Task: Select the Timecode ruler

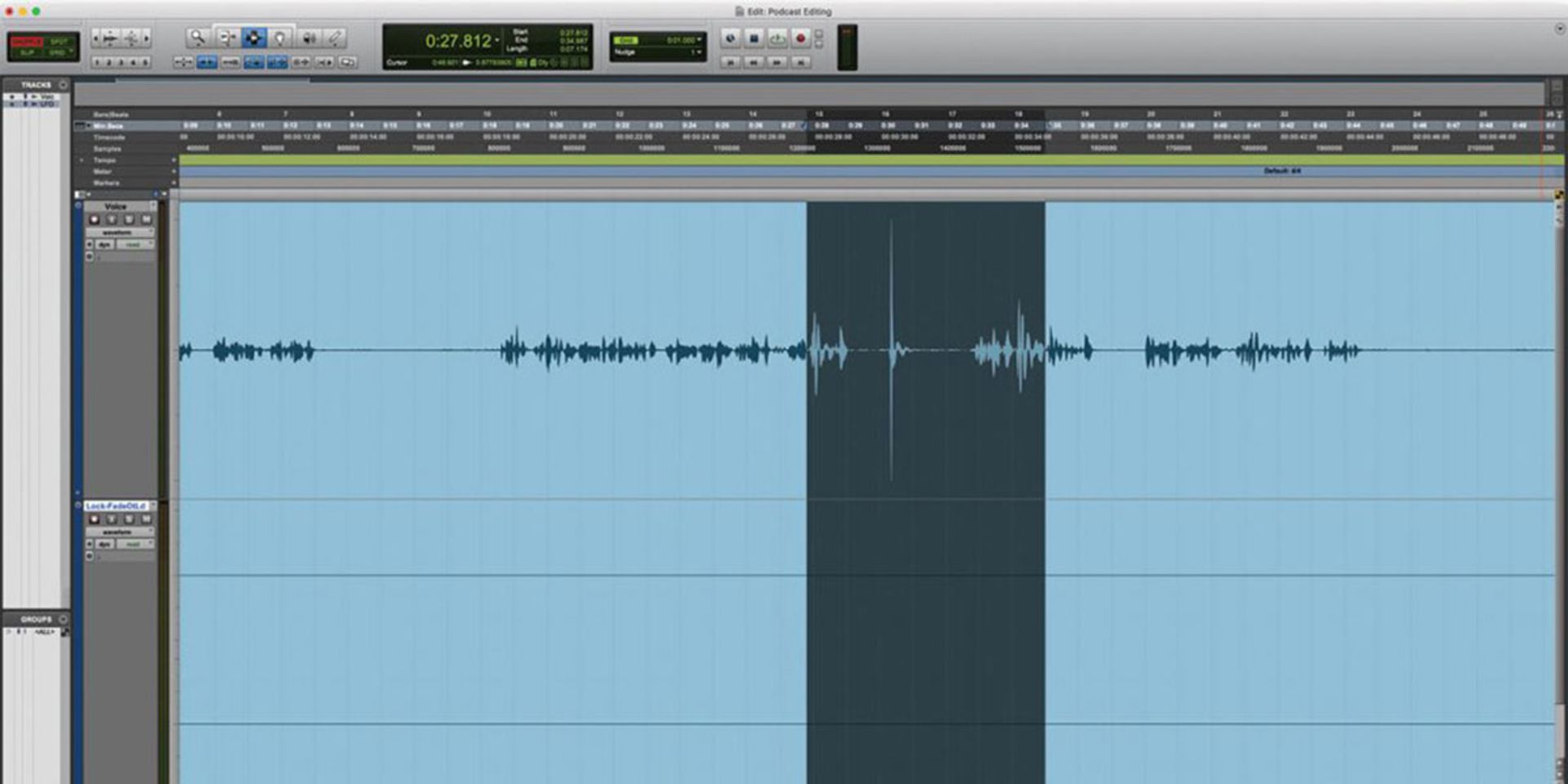Action: (108, 138)
